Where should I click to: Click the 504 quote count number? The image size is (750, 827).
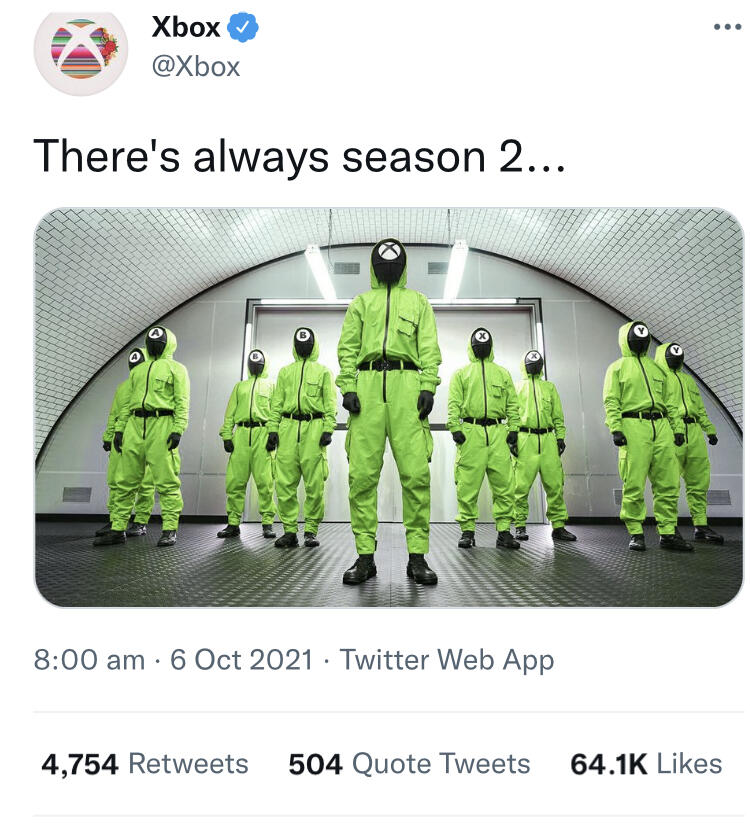click(x=315, y=764)
